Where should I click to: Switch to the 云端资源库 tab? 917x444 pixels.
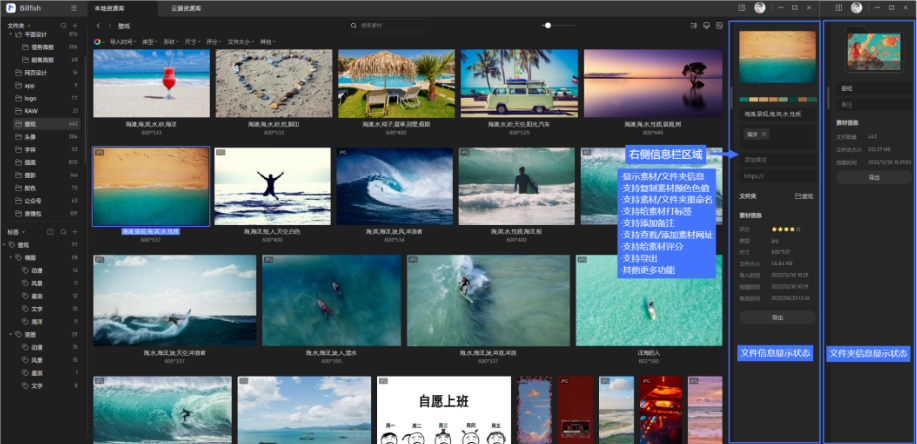[x=184, y=8]
